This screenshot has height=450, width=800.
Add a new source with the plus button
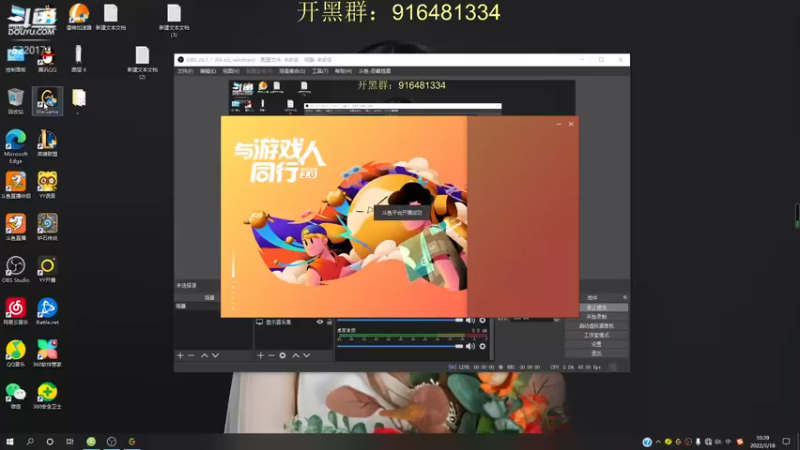(x=260, y=355)
